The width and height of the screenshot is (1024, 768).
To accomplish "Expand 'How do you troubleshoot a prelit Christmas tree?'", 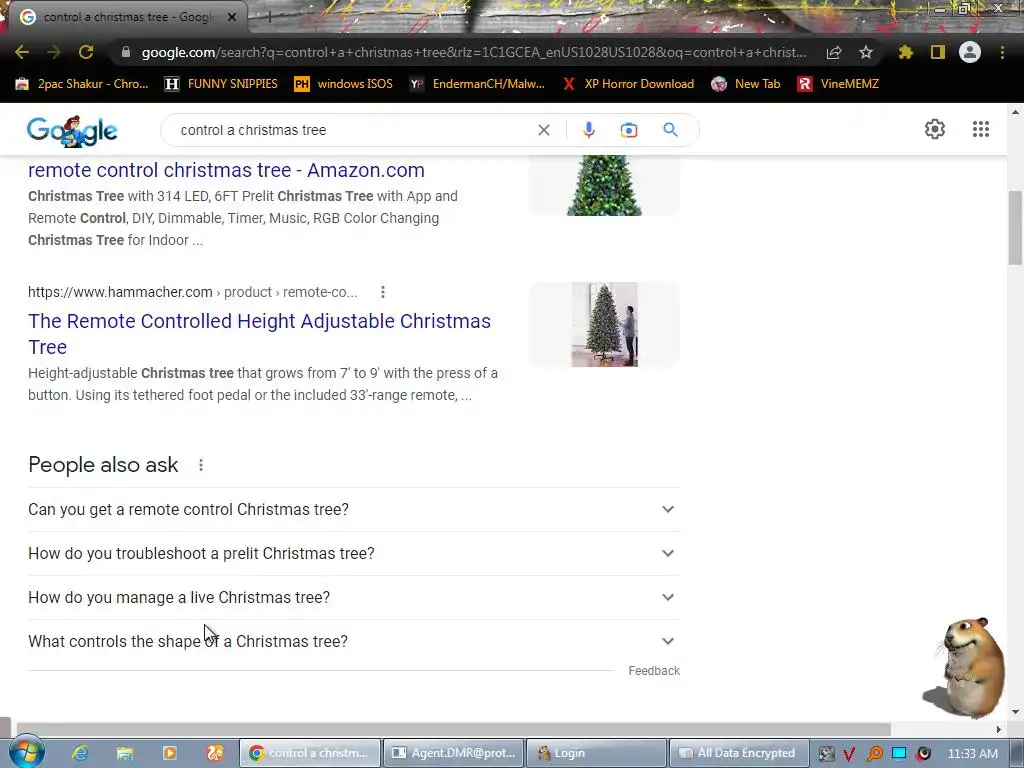I will pos(354,553).
